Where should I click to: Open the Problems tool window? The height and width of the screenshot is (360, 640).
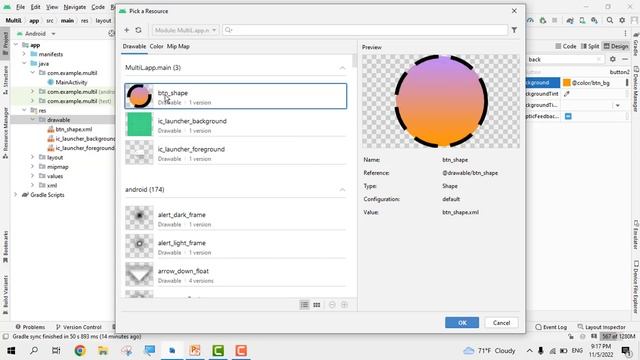click(30, 327)
